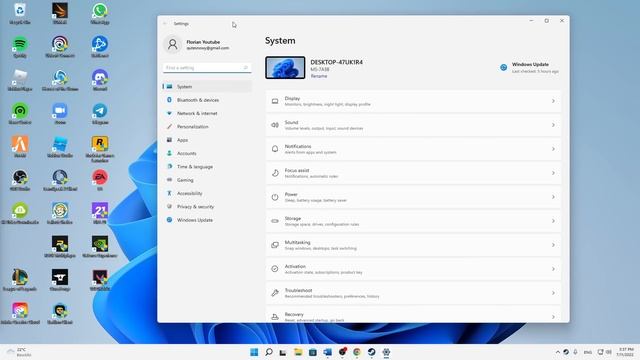This screenshot has width=640, height=360.
Task: Click the Settings back arrow
Action: point(165,24)
